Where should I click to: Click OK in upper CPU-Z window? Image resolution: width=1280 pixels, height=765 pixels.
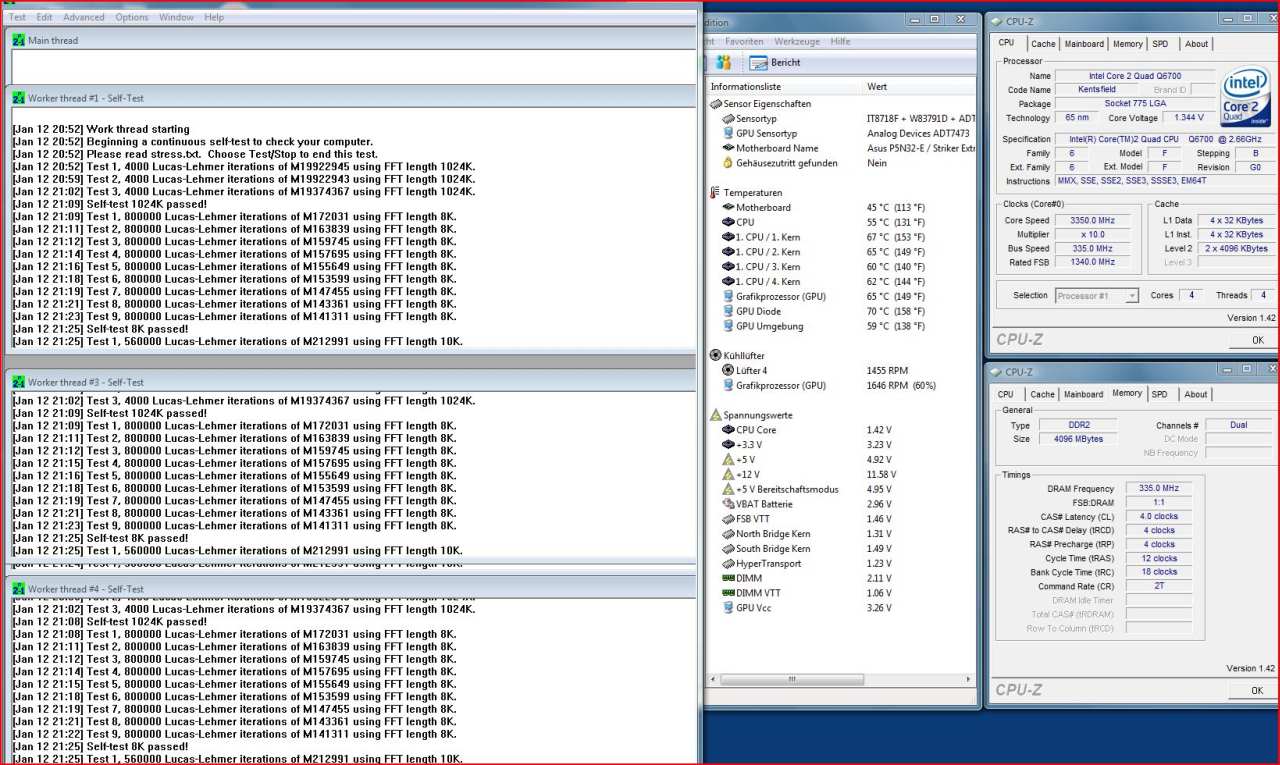[x=1257, y=340]
